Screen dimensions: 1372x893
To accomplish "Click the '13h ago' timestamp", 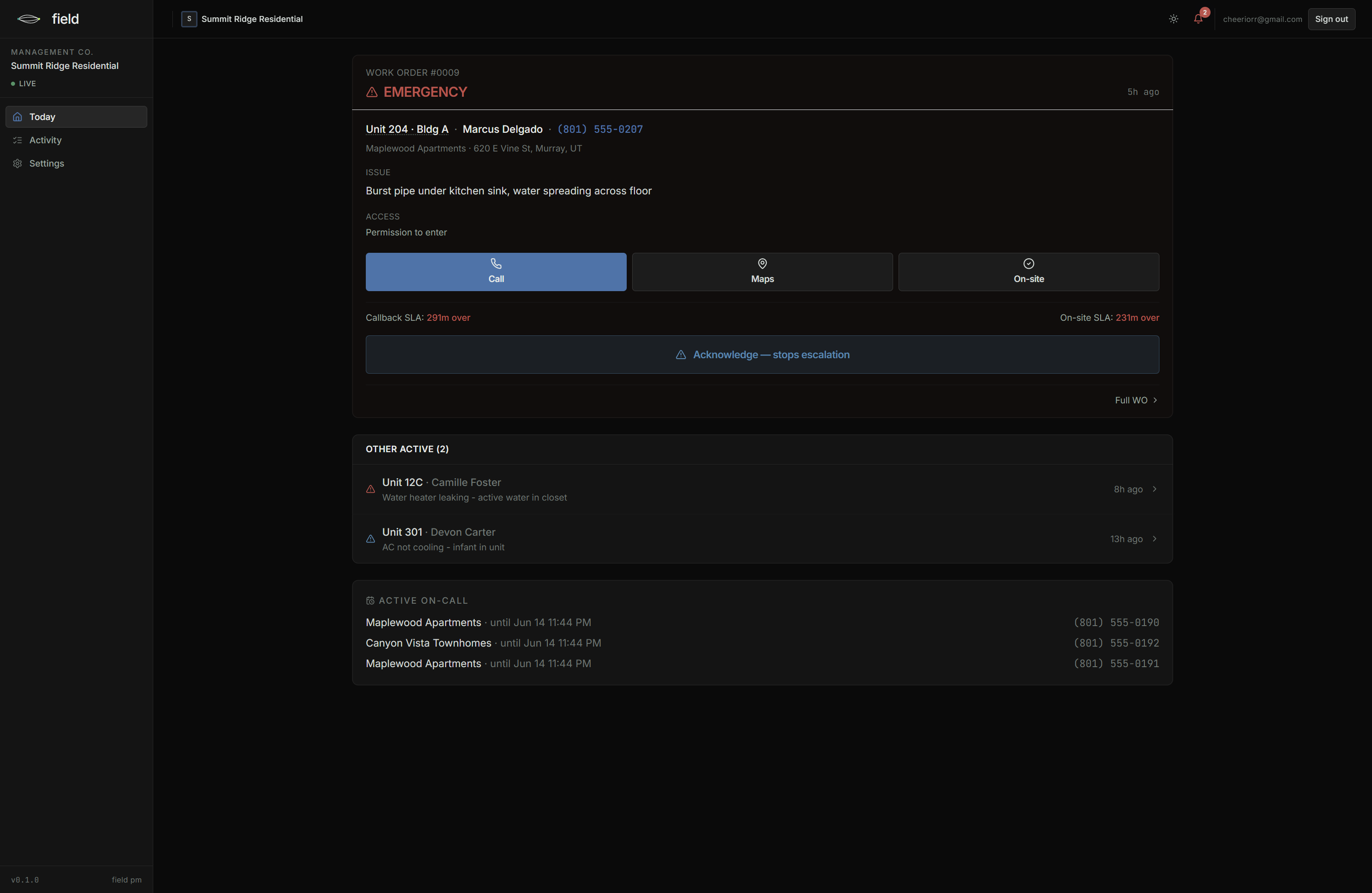I will [1126, 539].
